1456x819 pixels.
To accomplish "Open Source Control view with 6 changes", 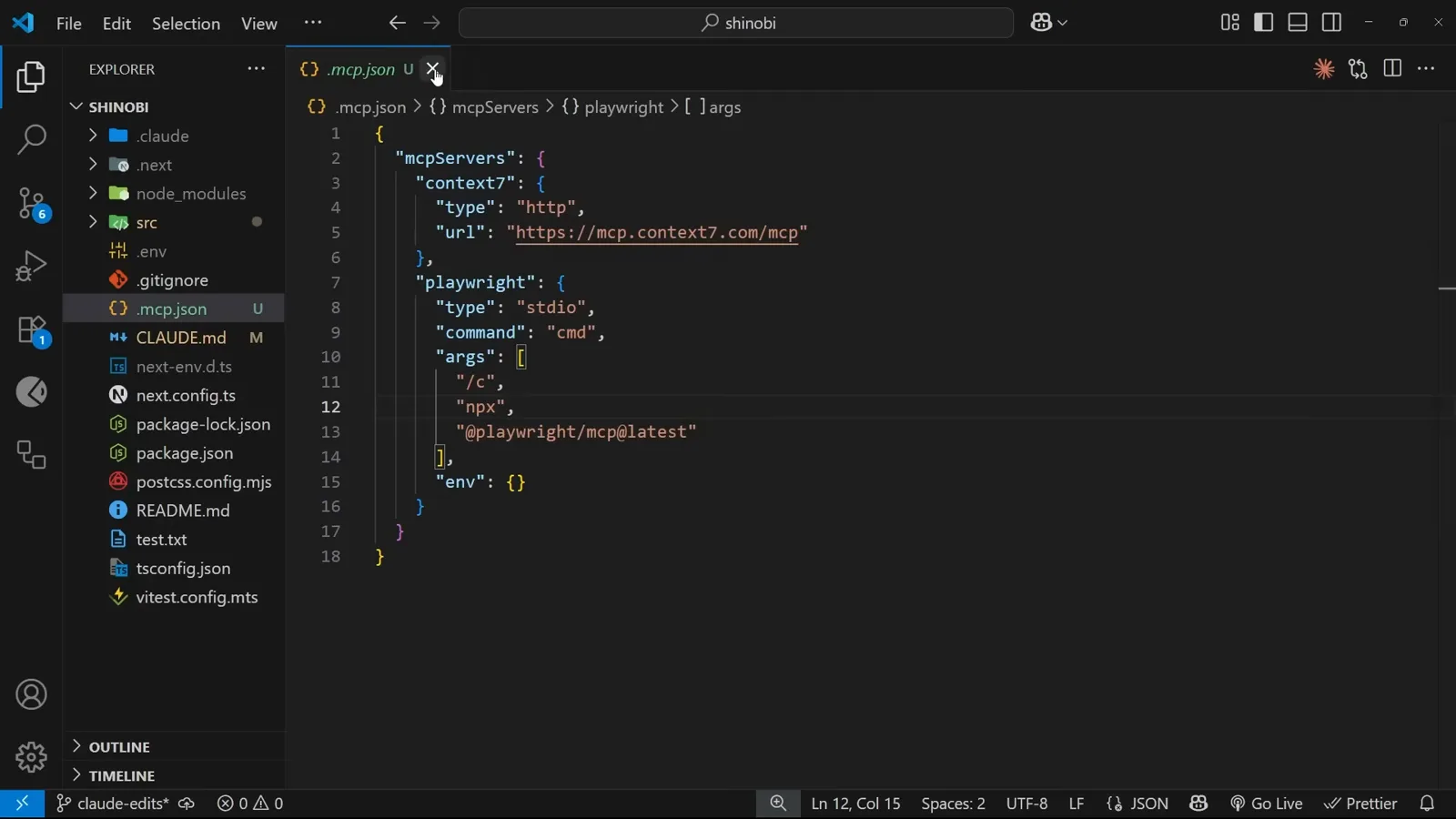I will click(x=31, y=203).
